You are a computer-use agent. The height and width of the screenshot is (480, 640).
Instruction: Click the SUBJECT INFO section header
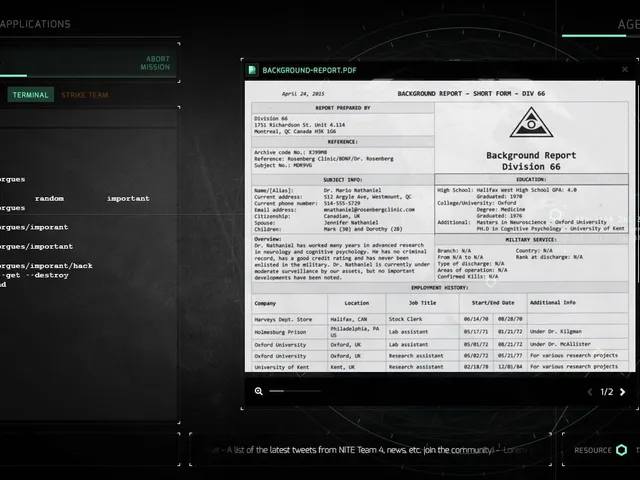click(342, 180)
